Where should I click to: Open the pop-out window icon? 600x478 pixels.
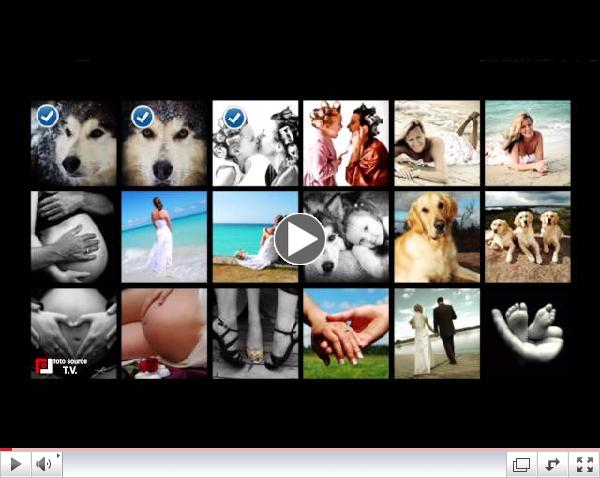pyautogui.click(x=521, y=465)
